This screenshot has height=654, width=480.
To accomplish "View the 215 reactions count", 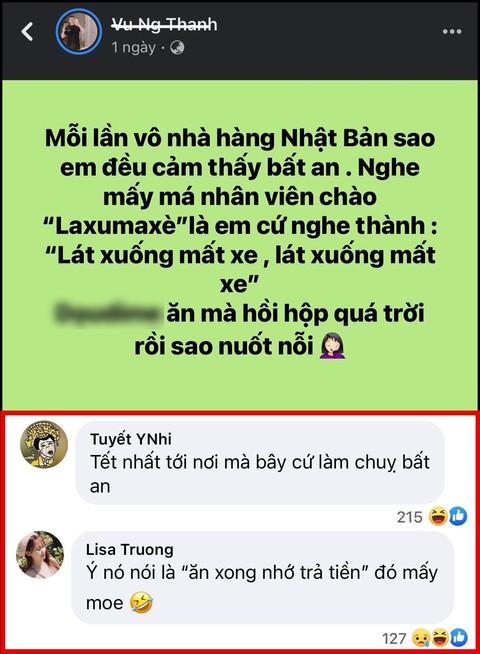I will pos(409,517).
